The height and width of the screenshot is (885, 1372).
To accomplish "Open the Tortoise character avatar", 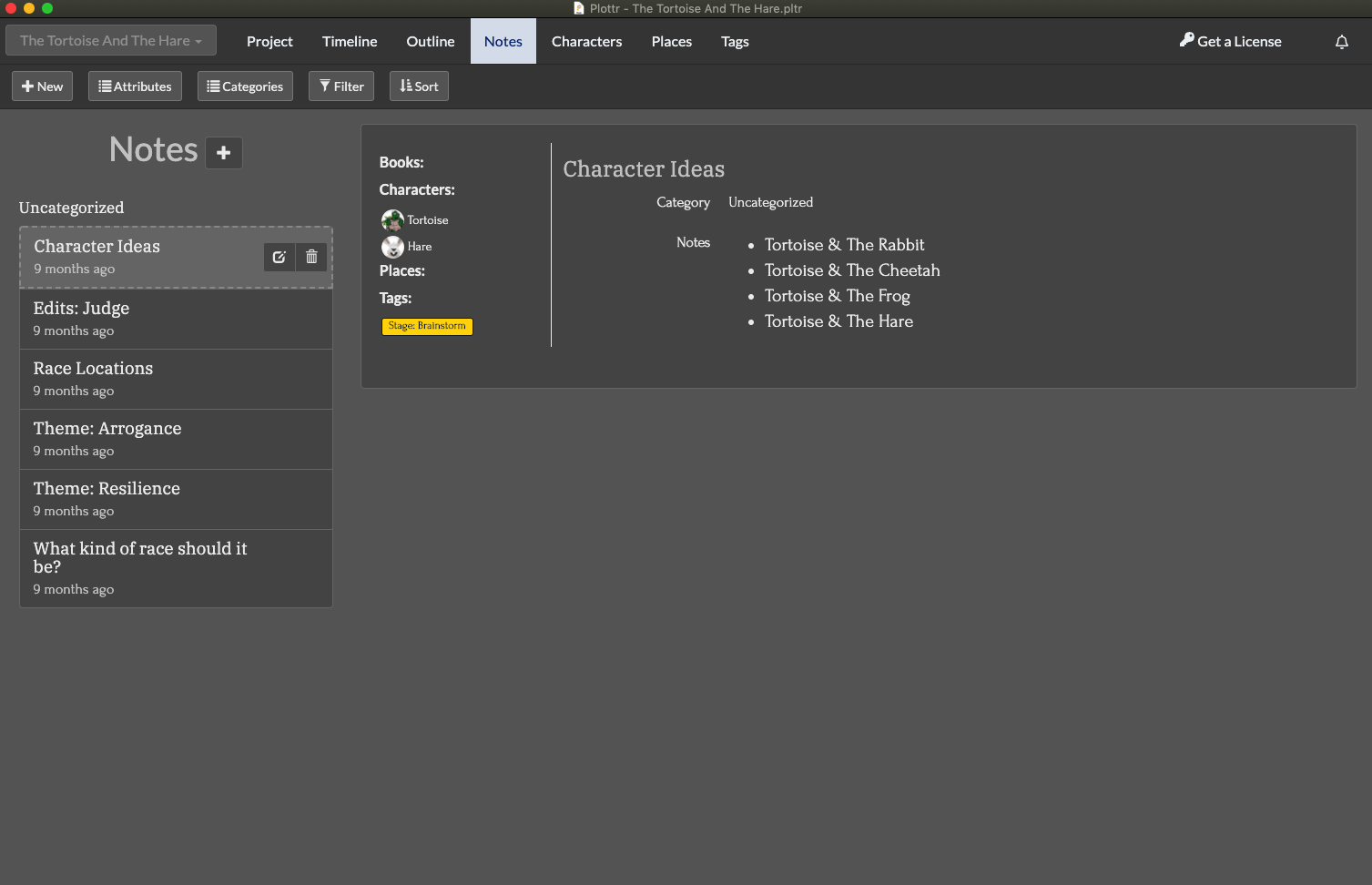I will [392, 219].
